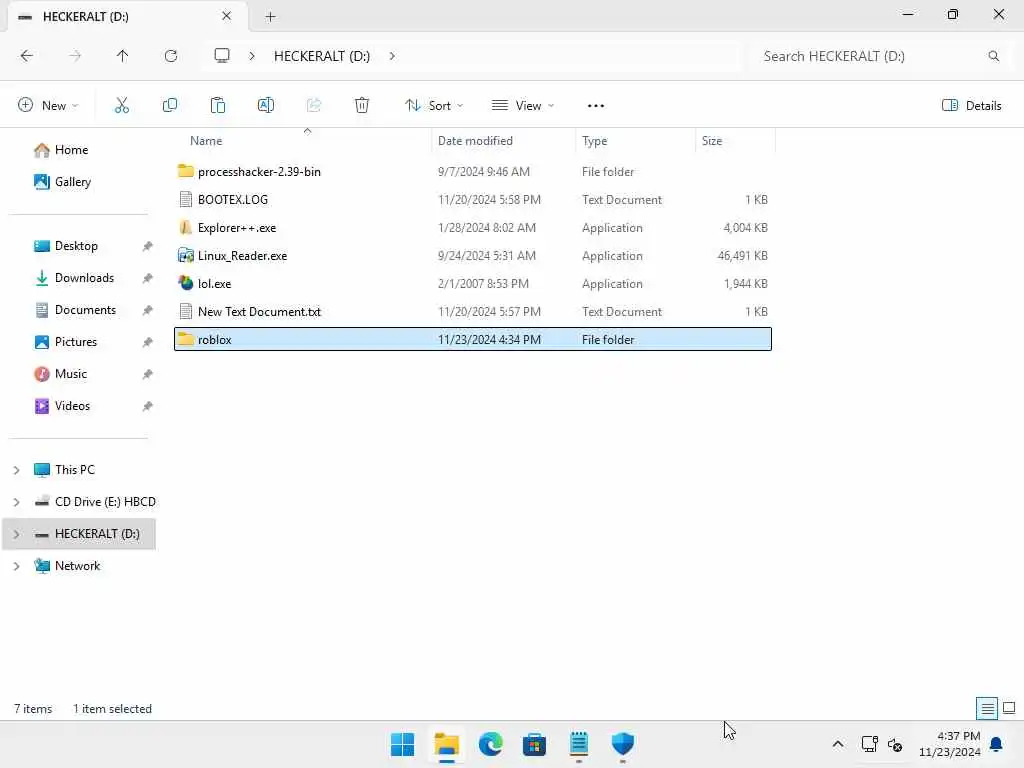This screenshot has height=768, width=1024.
Task: Select the lol.exe file
Action: click(x=473, y=284)
